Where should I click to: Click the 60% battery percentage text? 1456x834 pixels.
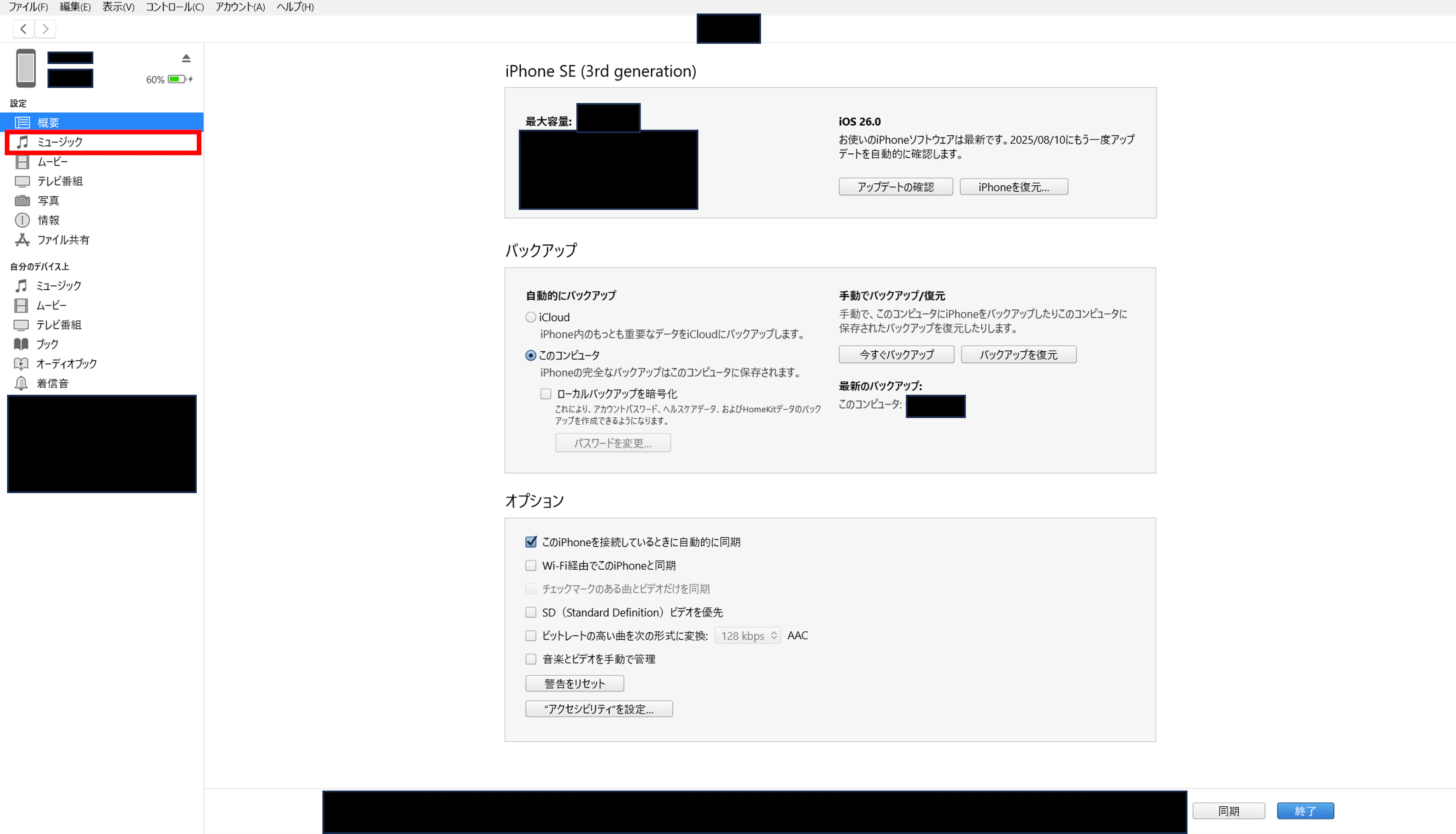(155, 79)
